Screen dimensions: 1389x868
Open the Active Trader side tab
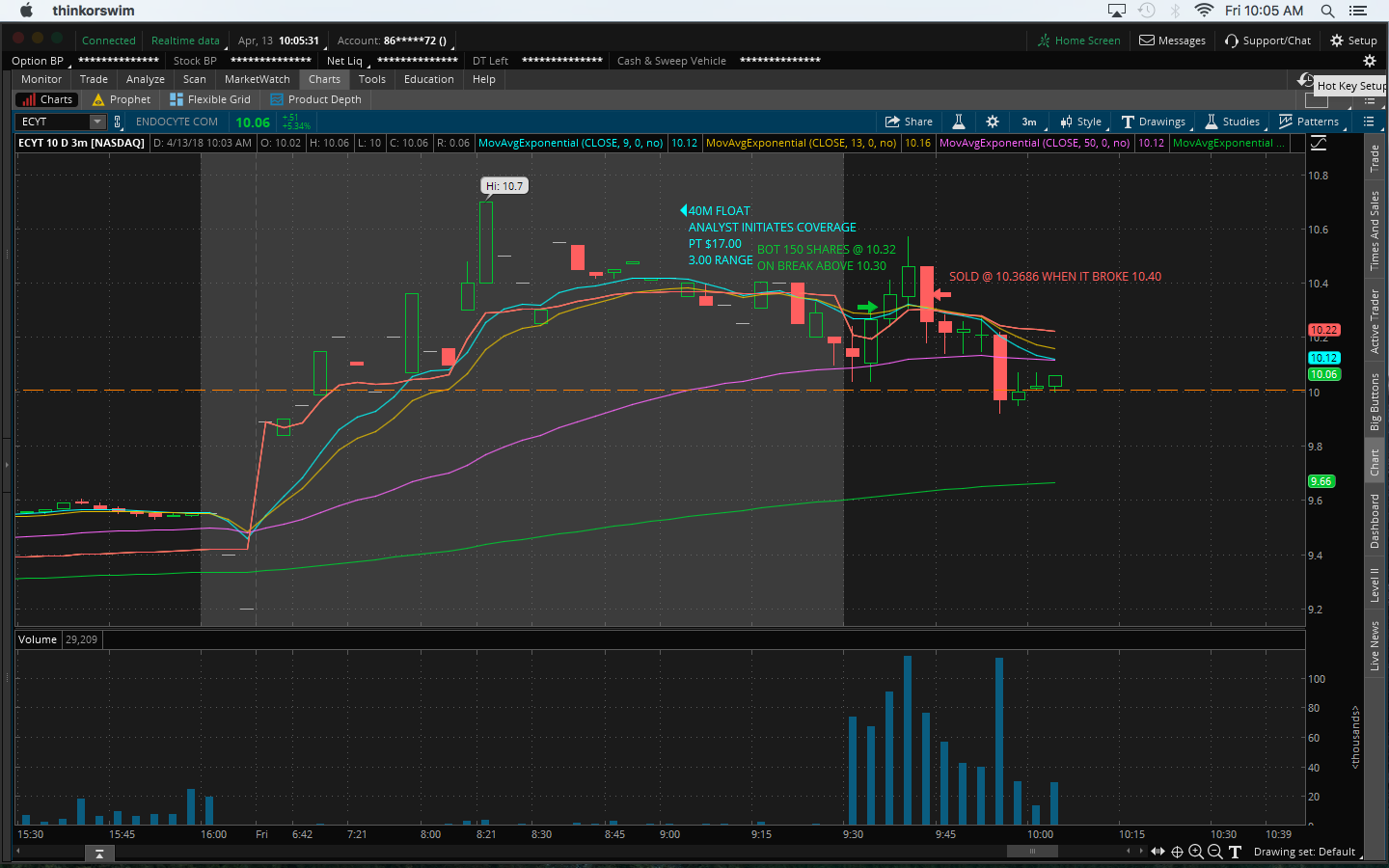click(x=1375, y=321)
